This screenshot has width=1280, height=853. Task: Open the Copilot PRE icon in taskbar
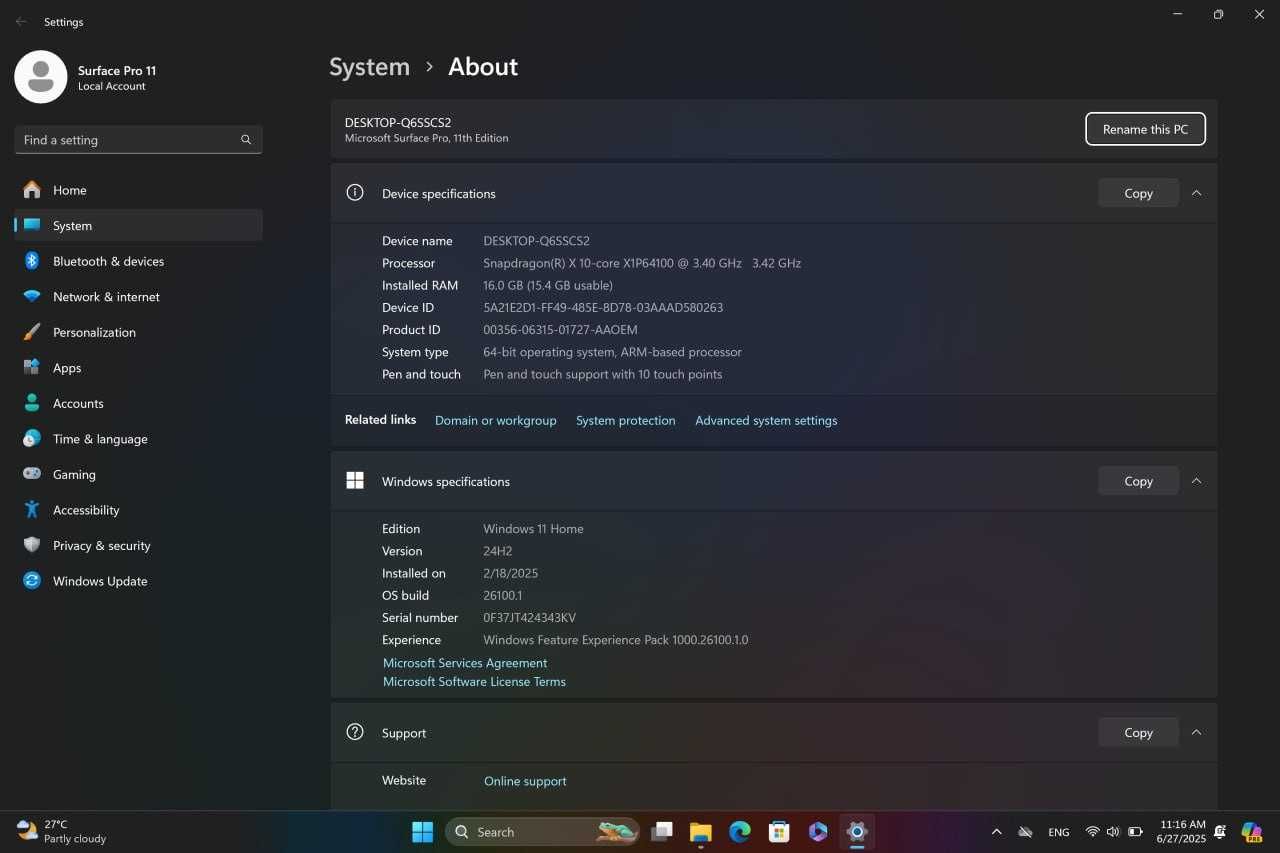point(1252,832)
